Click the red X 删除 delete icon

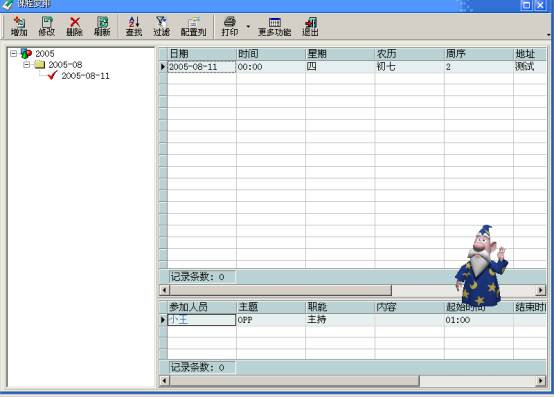click(x=75, y=26)
